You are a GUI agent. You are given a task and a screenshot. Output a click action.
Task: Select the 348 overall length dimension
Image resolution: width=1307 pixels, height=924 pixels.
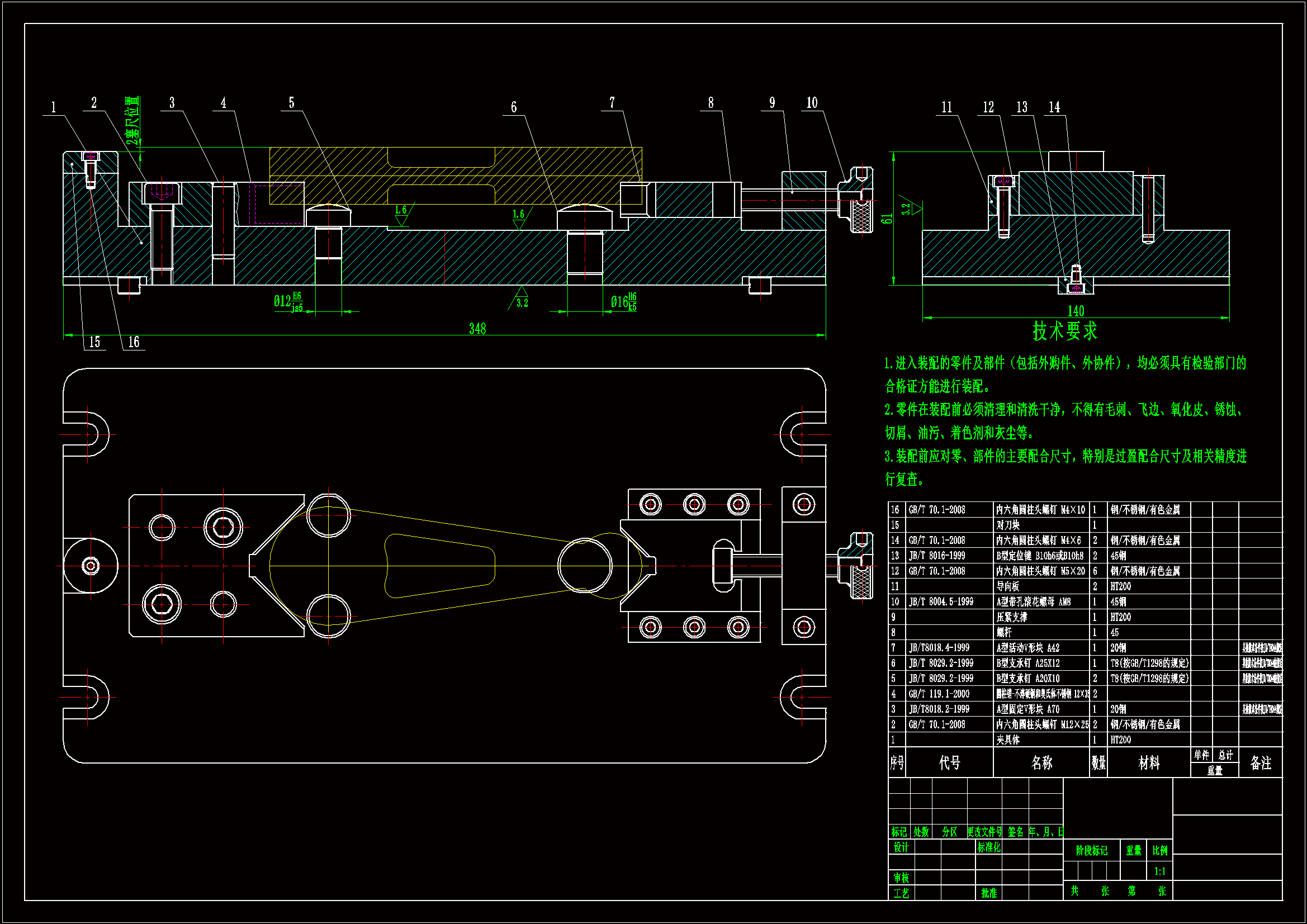[477, 329]
